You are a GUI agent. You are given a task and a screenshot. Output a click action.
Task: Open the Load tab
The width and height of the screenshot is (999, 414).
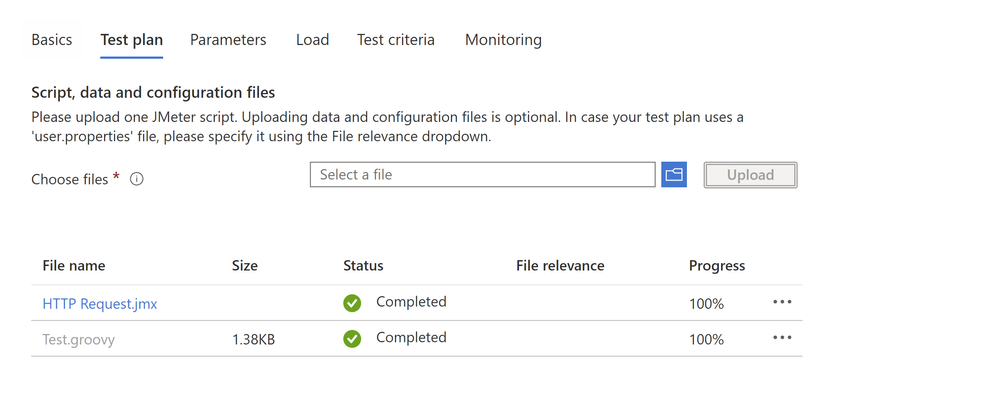[x=312, y=39]
